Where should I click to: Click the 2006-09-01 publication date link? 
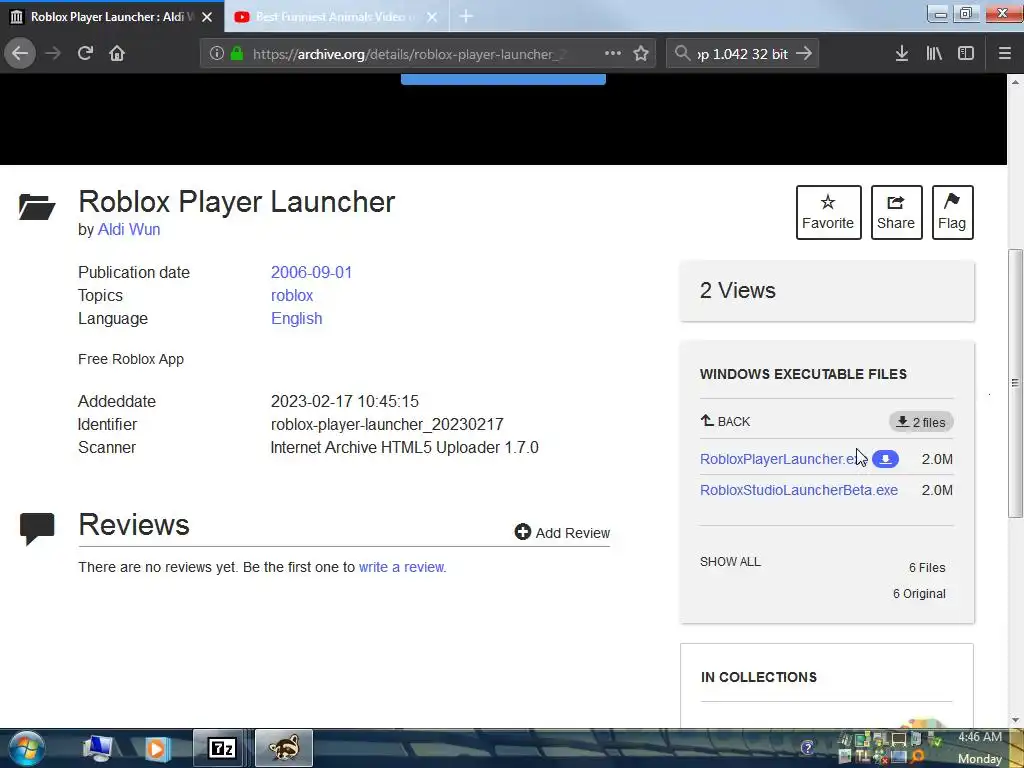pyautogui.click(x=312, y=272)
